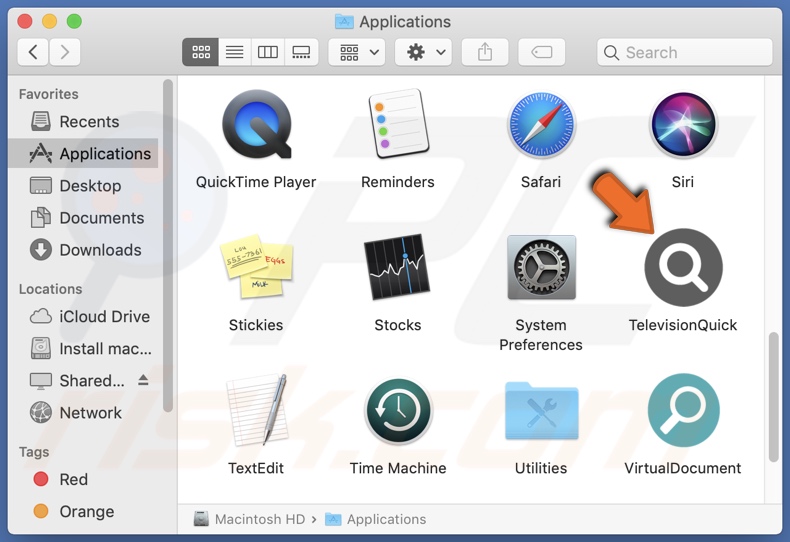Go forward with the right chevron button

pos(64,52)
